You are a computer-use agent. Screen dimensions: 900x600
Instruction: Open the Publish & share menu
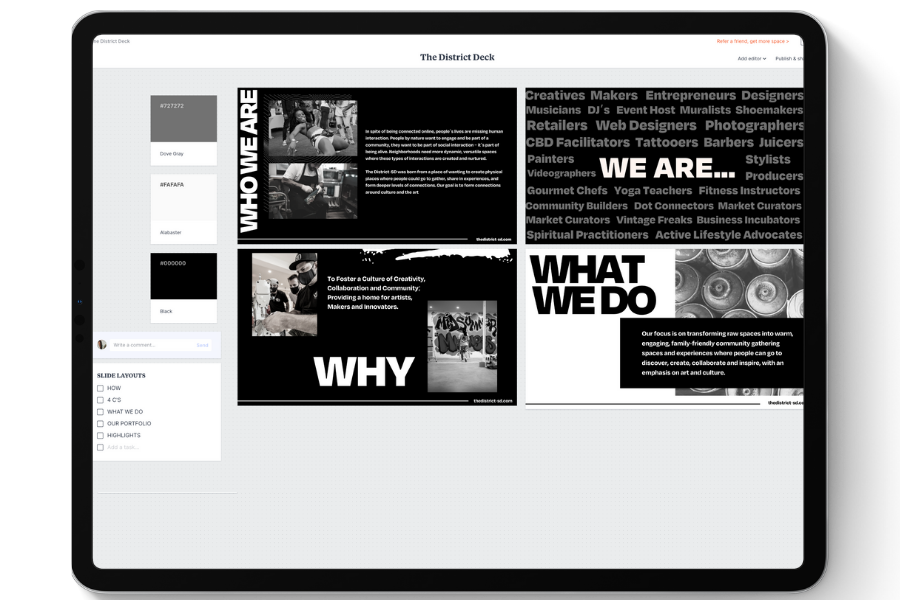tap(789, 59)
